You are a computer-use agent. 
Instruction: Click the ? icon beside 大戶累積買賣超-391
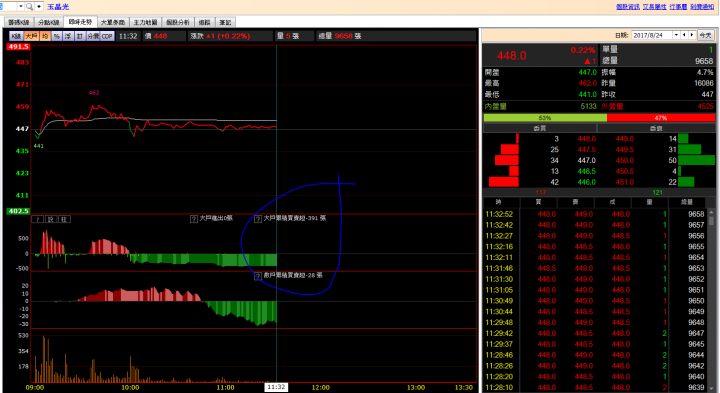pos(258,219)
